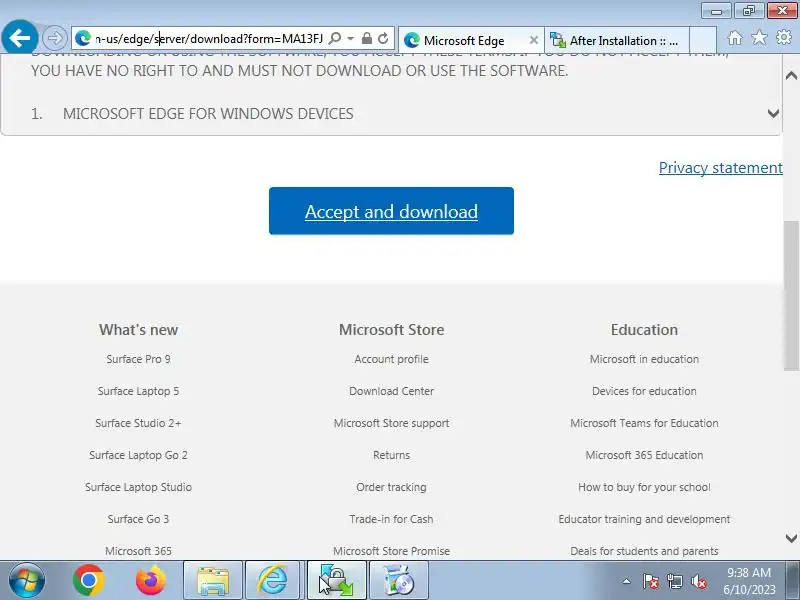This screenshot has width=800, height=600.
Task: Open the Tools gear icon
Action: (x=784, y=37)
